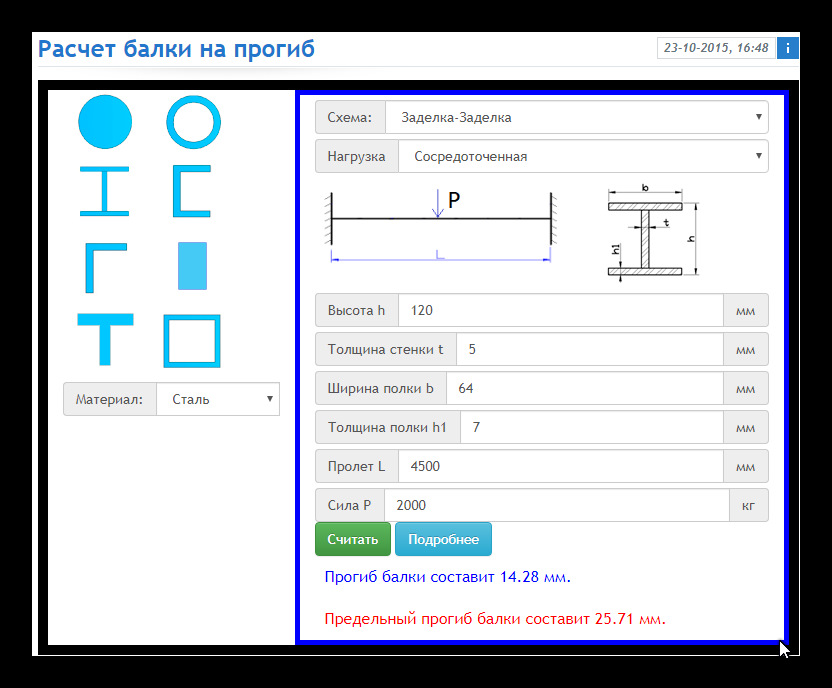Edit the Толщина полки h1 field

(x=591, y=427)
